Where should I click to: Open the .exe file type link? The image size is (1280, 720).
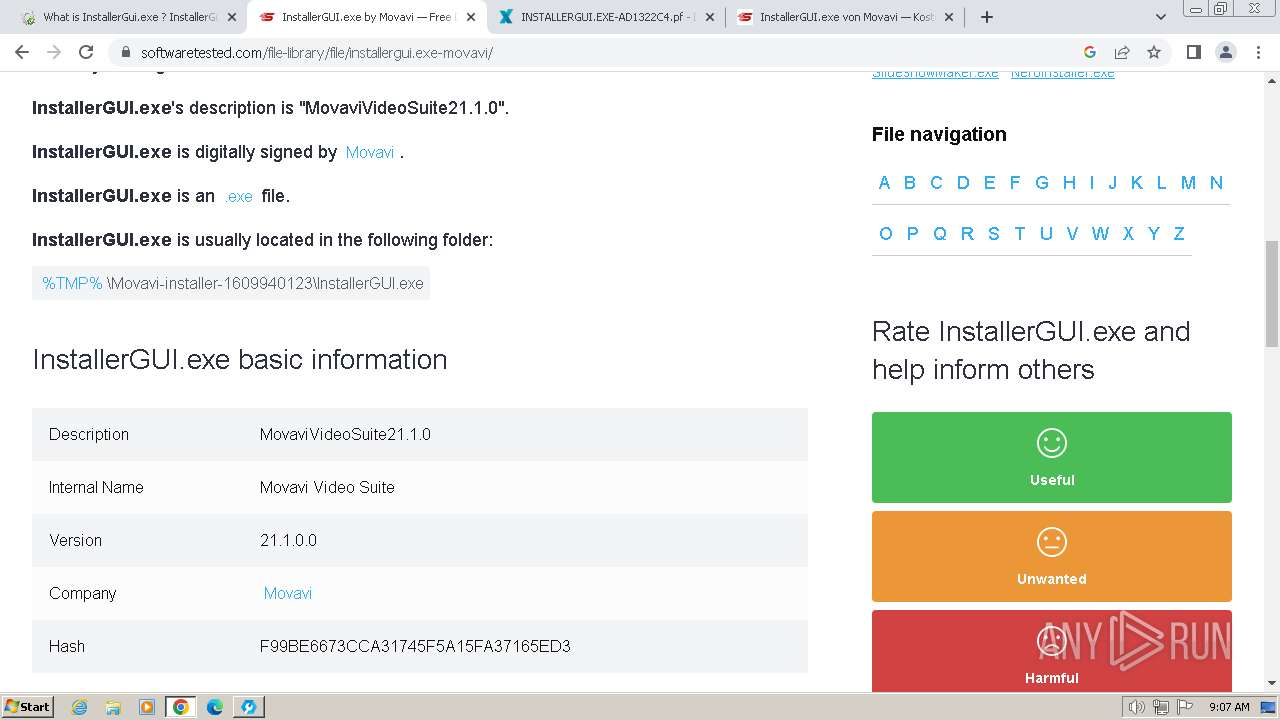point(239,197)
